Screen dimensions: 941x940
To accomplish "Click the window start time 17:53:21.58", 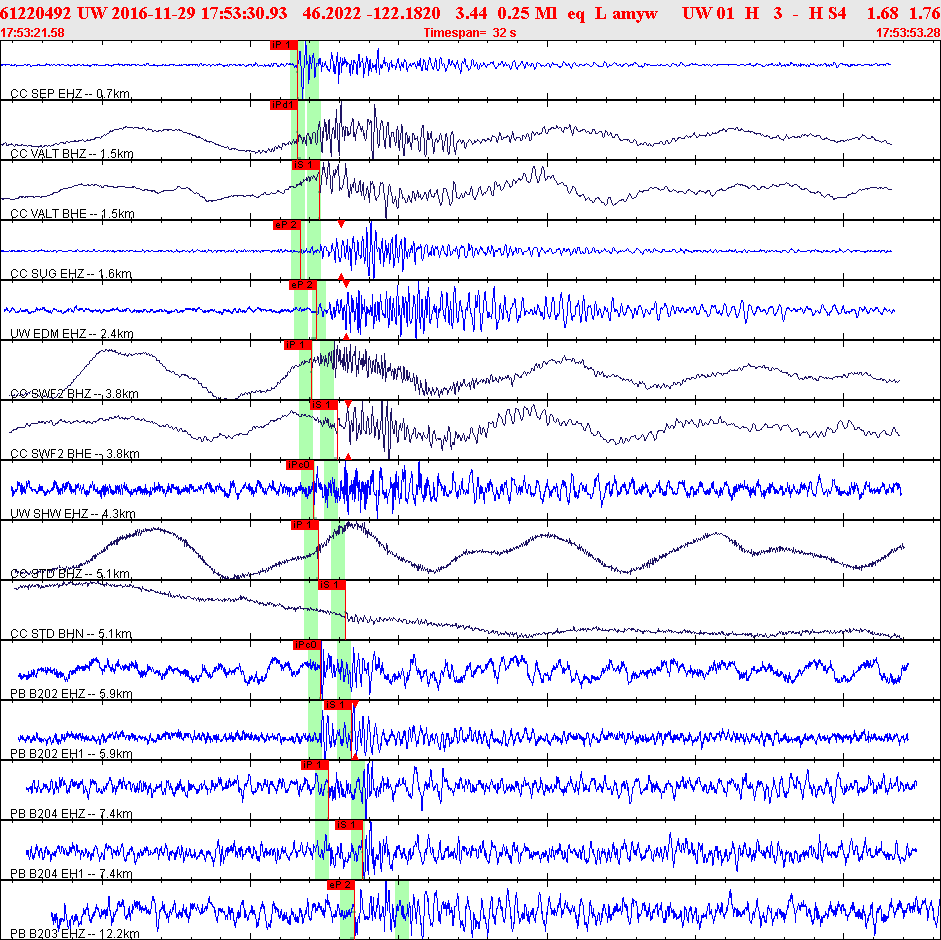I will pos(32,33).
